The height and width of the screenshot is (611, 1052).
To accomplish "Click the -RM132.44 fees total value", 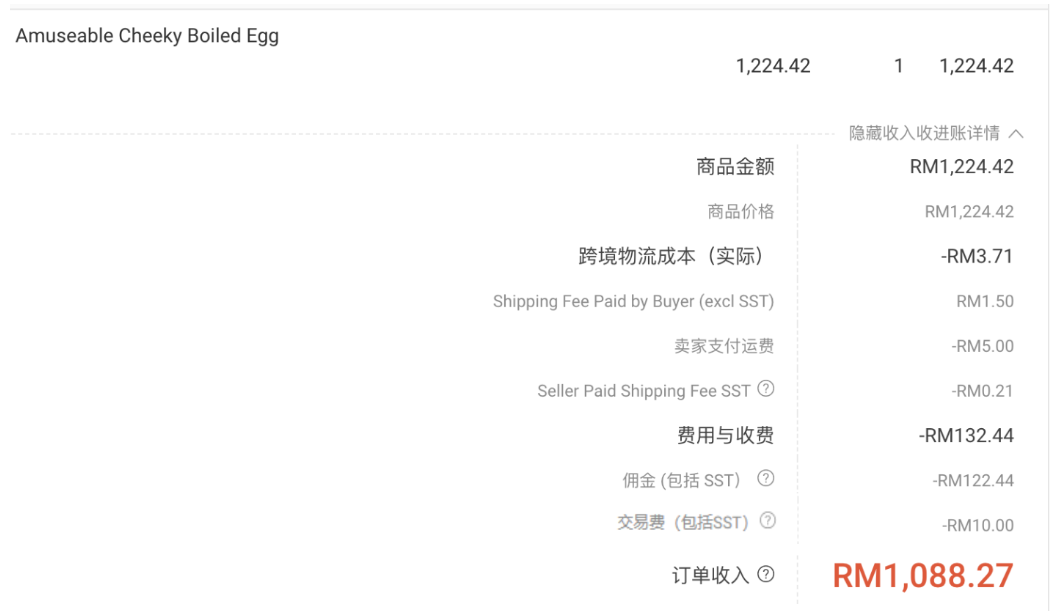I will click(x=966, y=435).
